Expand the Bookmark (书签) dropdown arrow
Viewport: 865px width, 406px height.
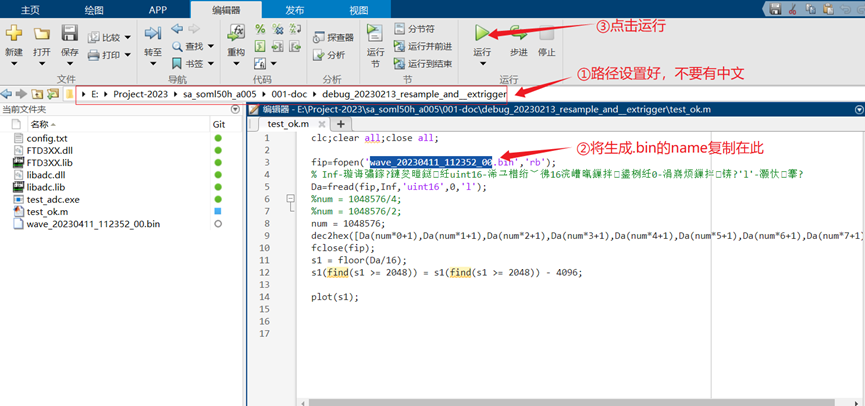(x=210, y=63)
